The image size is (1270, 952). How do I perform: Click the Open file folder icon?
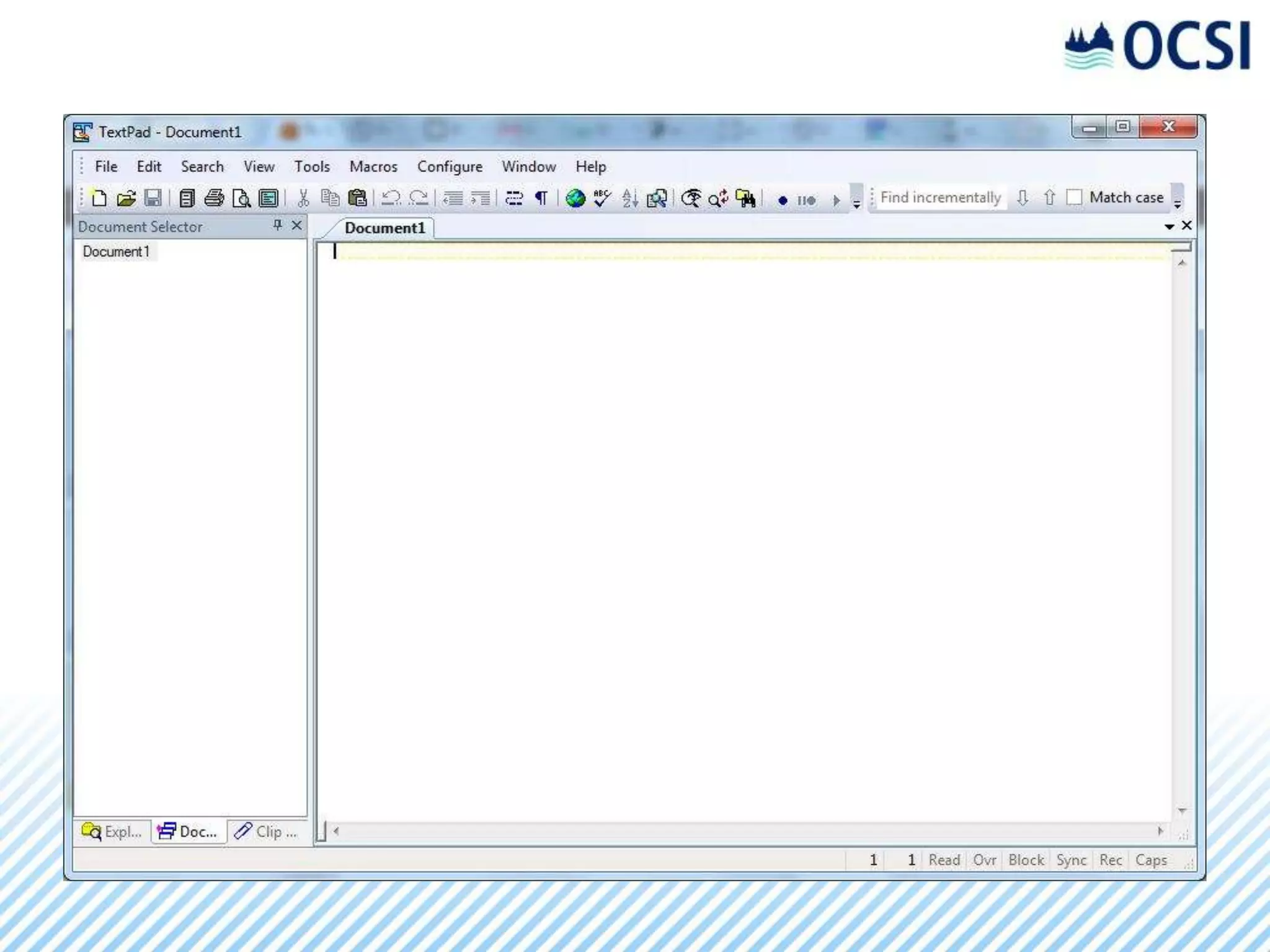click(x=126, y=198)
